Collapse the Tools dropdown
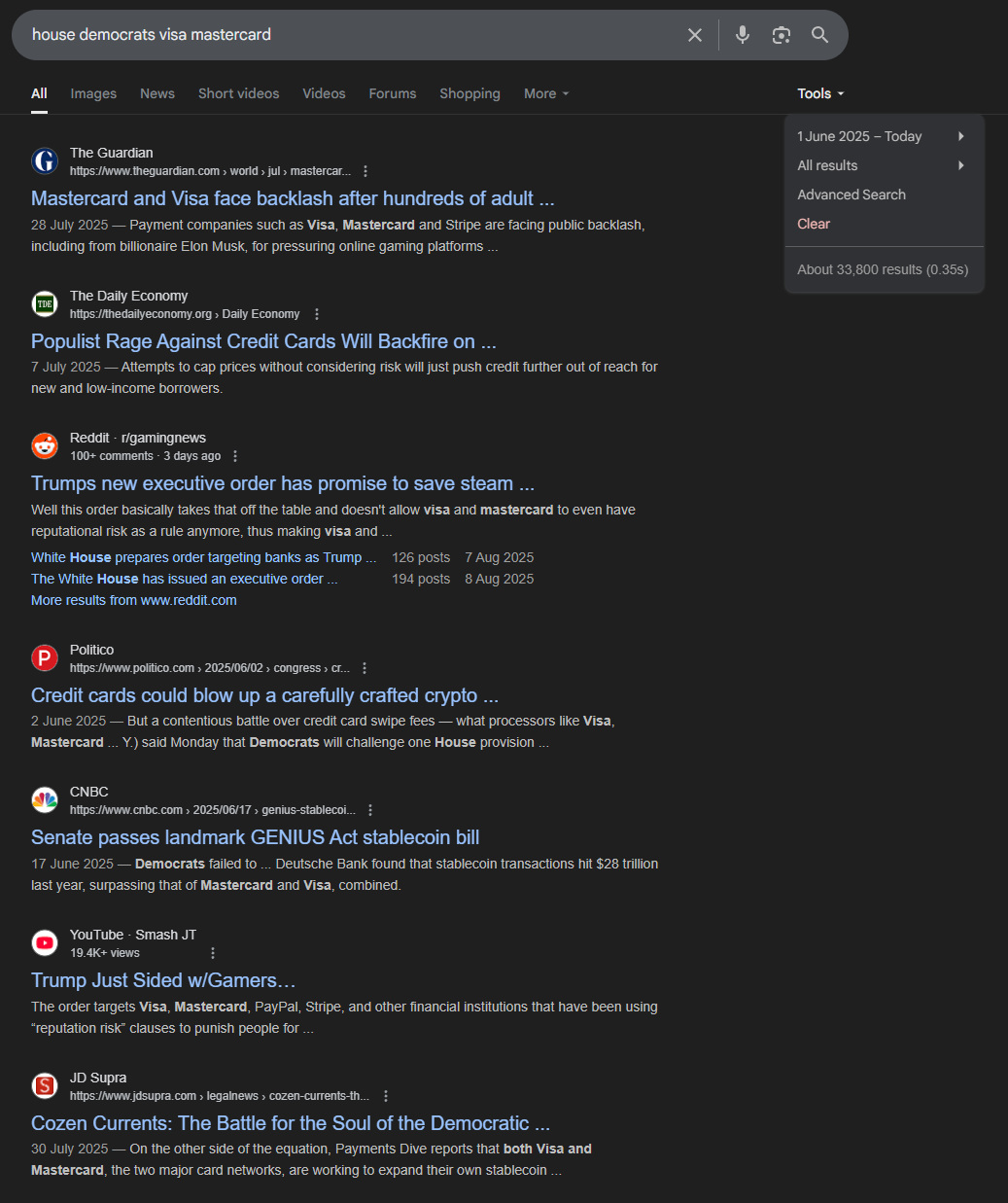Screen dimensions: 1008x1203 (x=821, y=93)
